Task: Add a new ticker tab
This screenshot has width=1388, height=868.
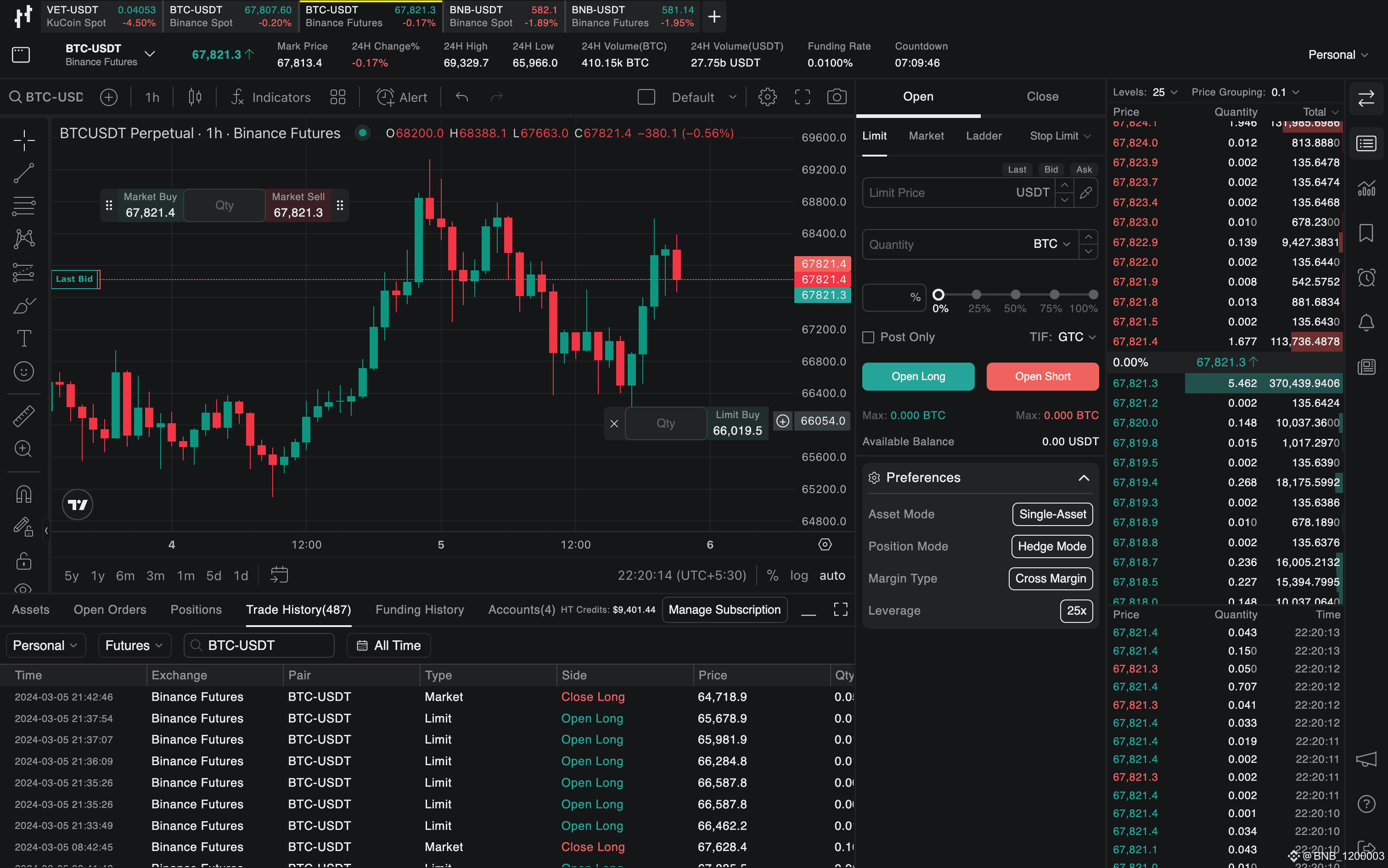Action: (714, 17)
